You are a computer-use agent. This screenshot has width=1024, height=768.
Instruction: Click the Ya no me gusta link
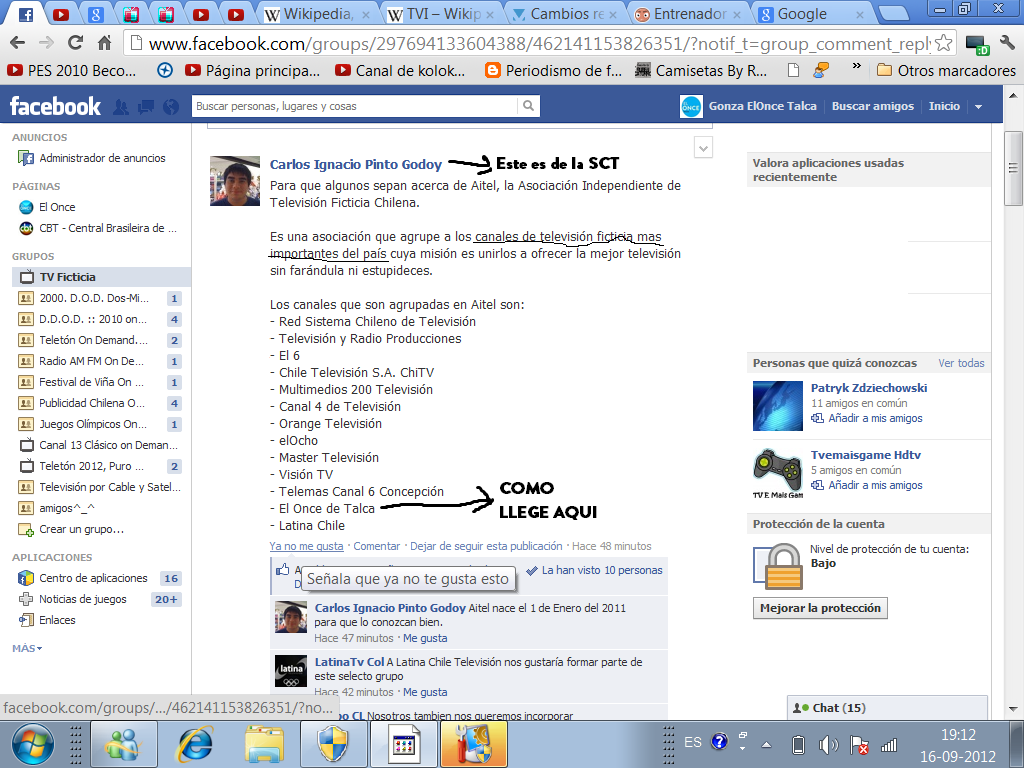(x=306, y=546)
